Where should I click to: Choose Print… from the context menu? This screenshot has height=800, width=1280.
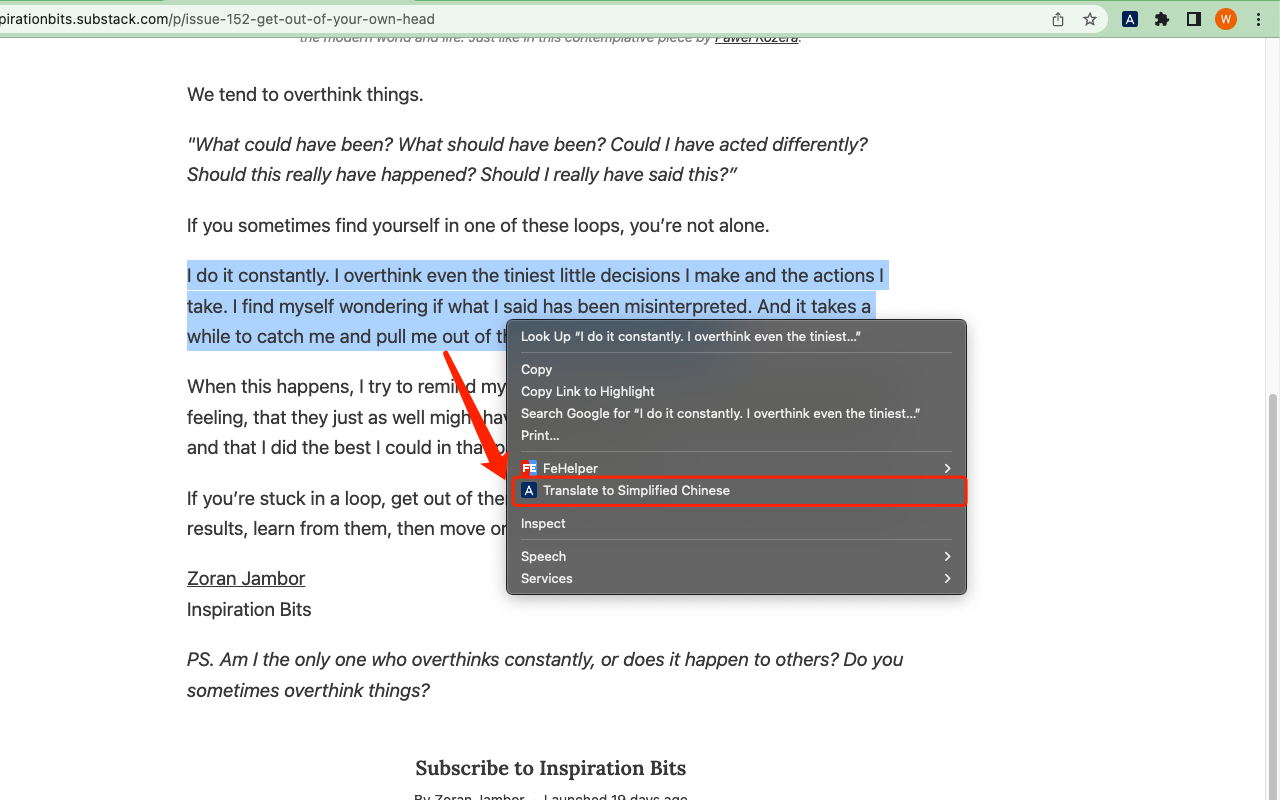[736, 435]
